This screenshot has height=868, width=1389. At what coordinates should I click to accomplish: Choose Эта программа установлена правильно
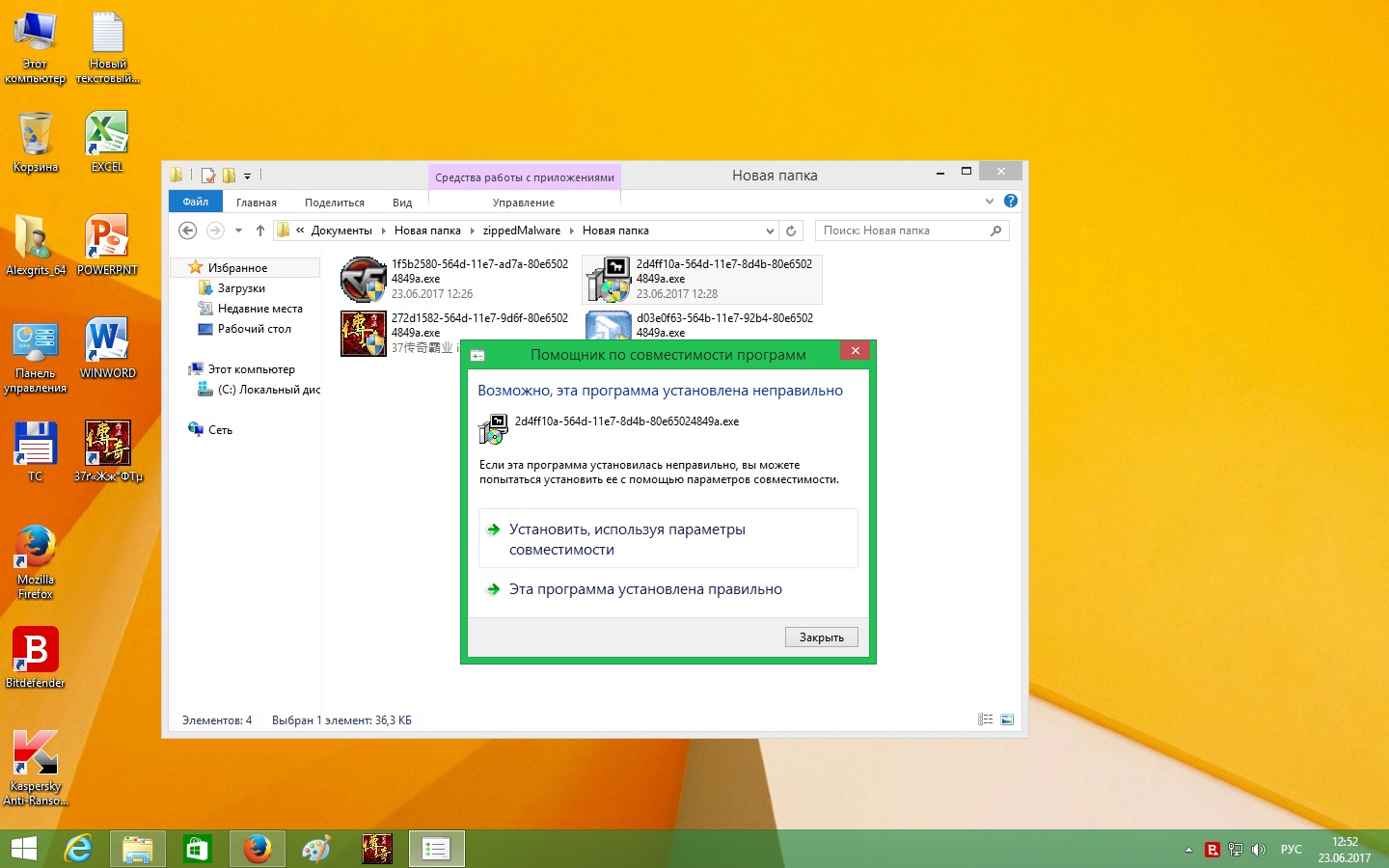coord(645,589)
